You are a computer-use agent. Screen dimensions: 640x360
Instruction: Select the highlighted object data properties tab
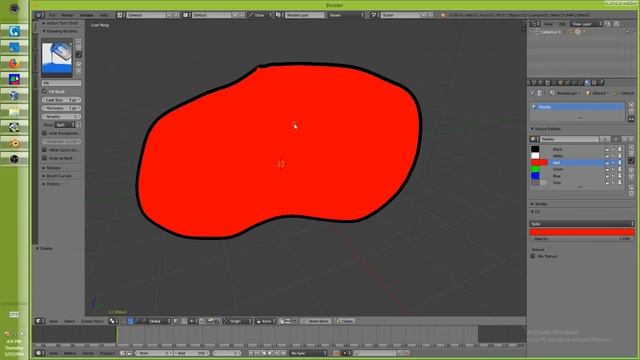(587, 83)
